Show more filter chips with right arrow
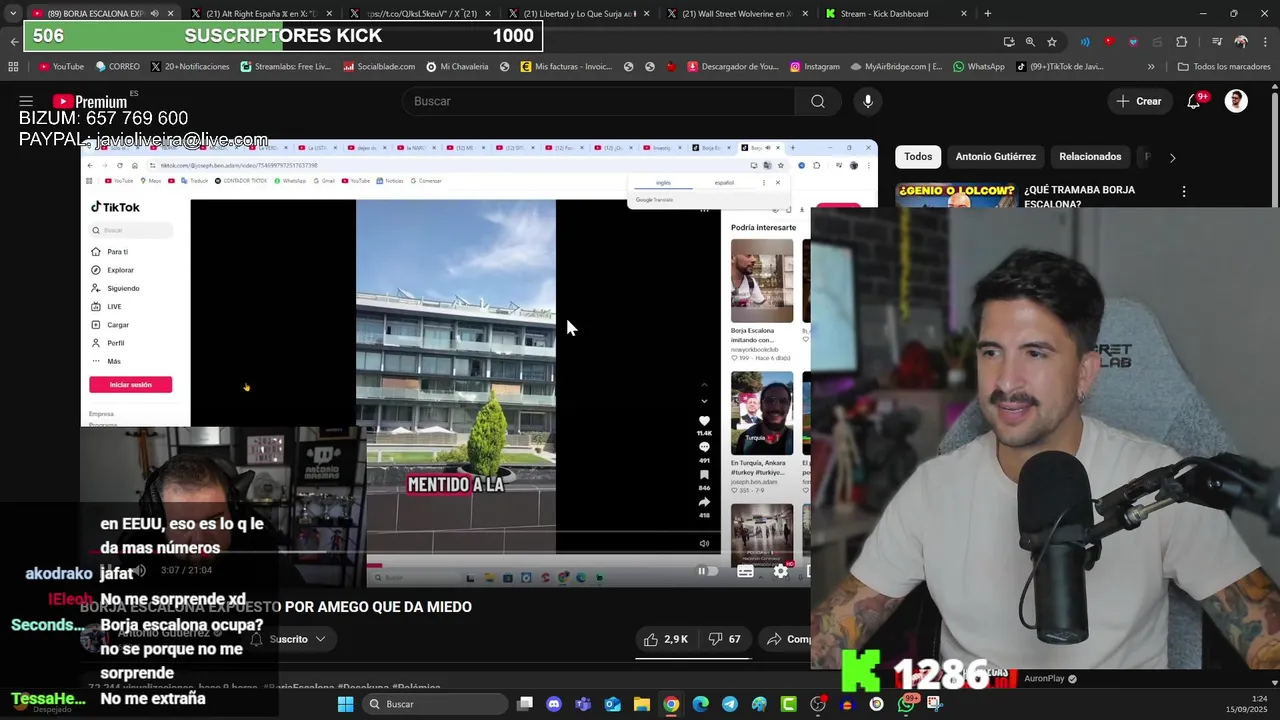 tap(1172, 157)
